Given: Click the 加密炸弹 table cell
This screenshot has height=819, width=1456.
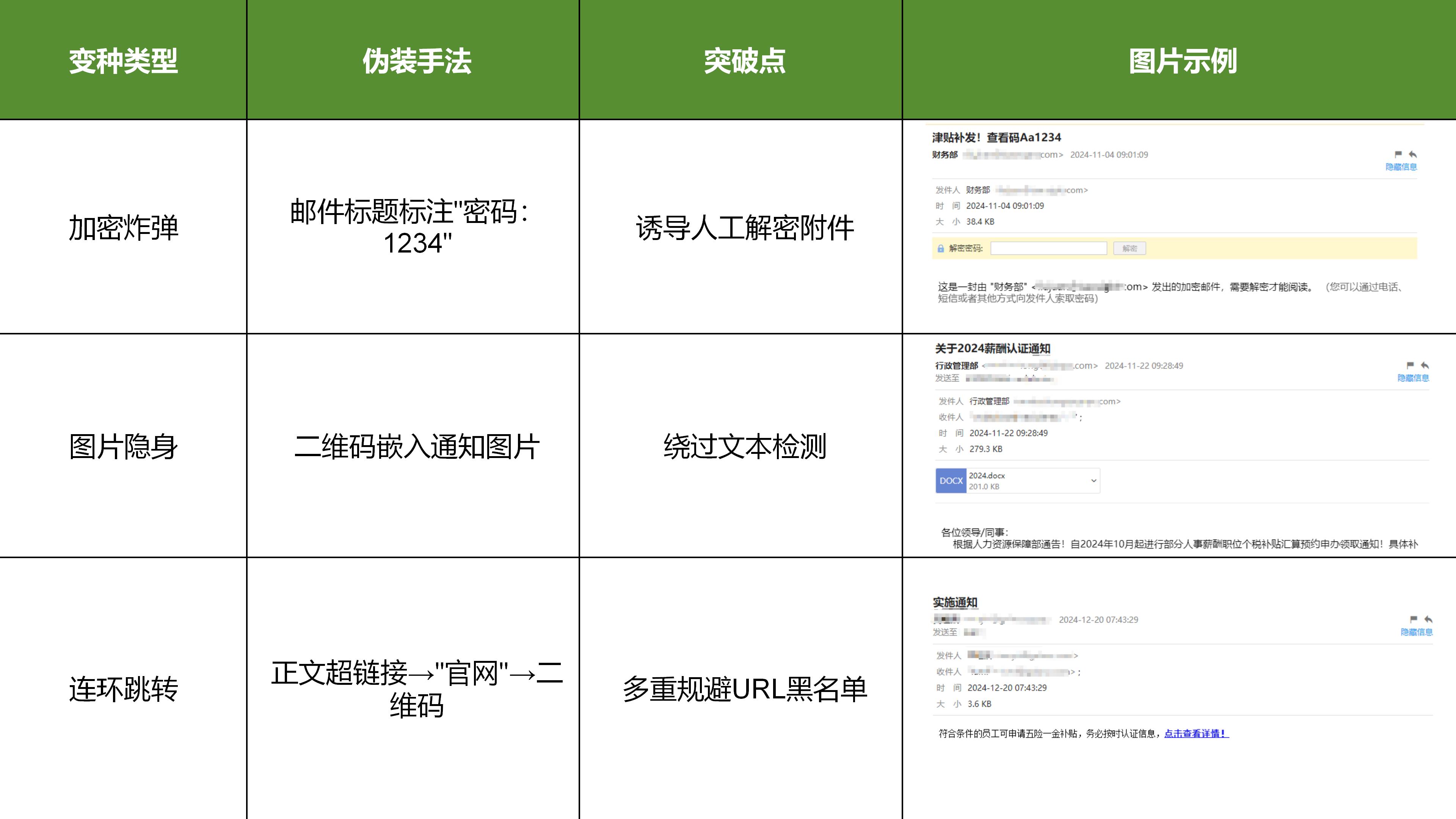Looking at the screenshot, I should tap(123, 227).
